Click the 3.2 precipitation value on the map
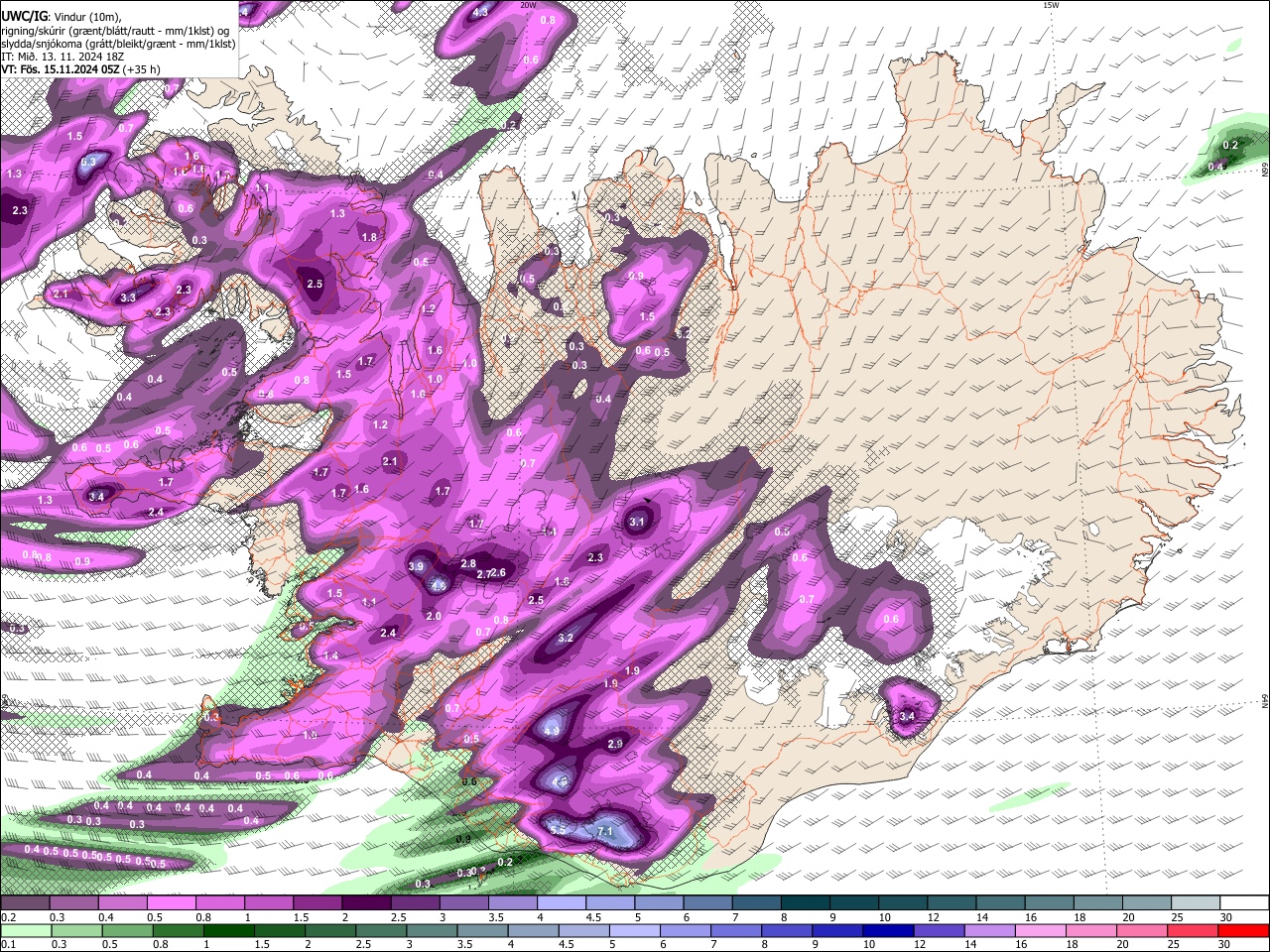Image resolution: width=1270 pixels, height=952 pixels. 567,638
